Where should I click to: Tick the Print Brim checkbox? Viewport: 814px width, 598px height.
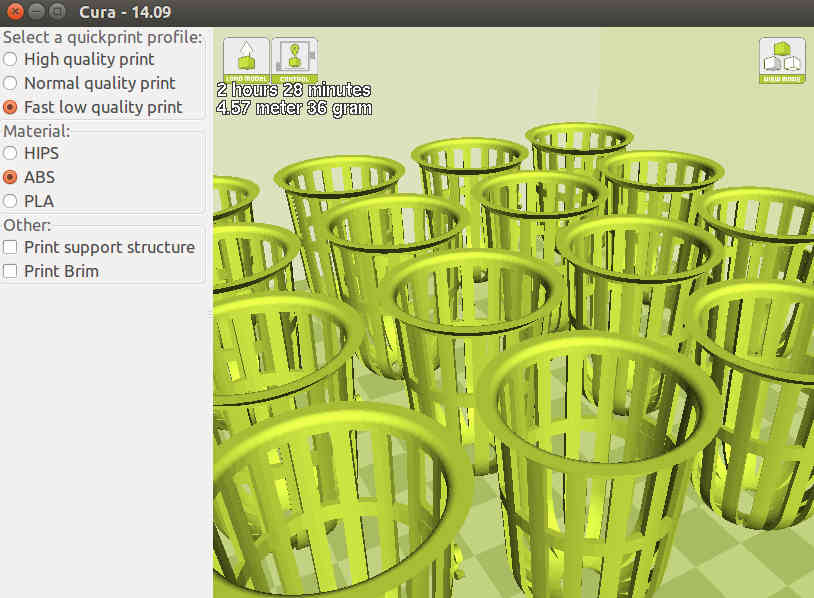click(x=10, y=271)
